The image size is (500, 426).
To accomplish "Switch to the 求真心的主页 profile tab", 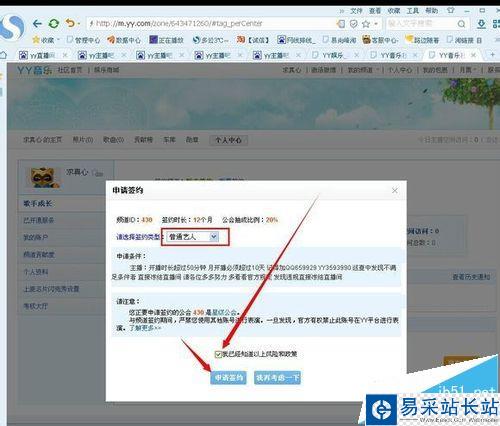I will [x=42, y=140].
